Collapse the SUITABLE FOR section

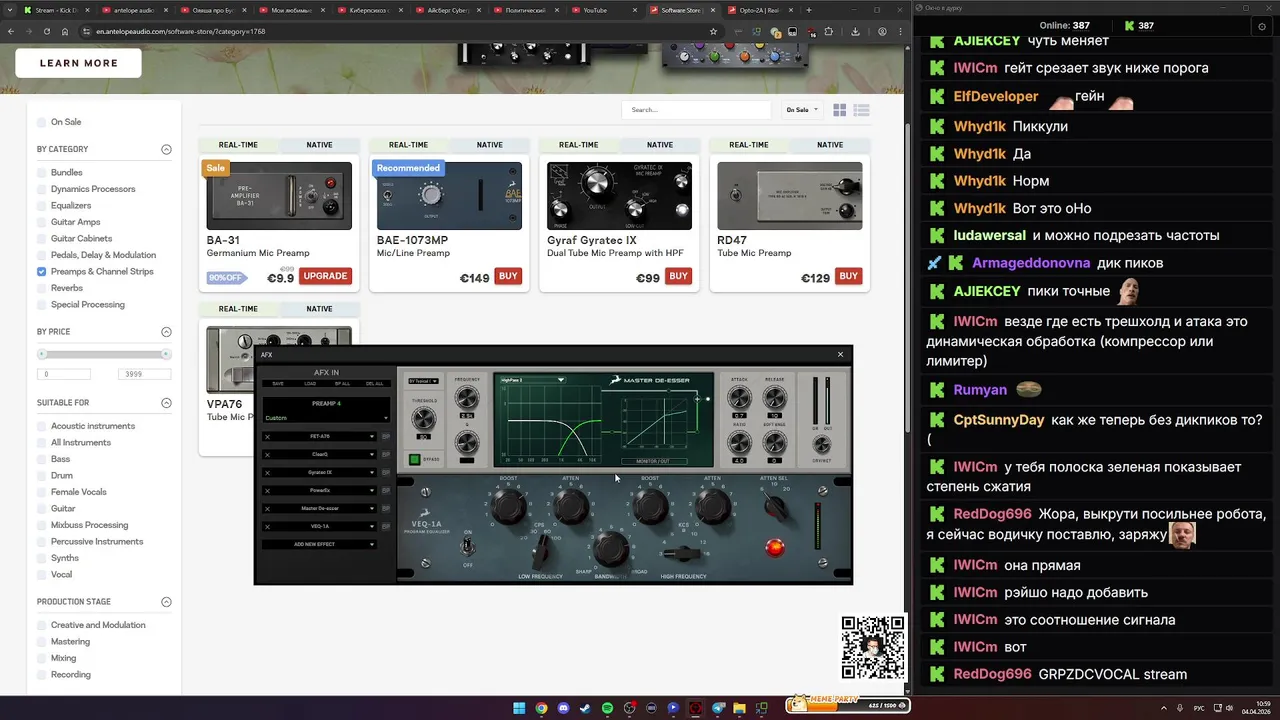pyautogui.click(x=166, y=403)
